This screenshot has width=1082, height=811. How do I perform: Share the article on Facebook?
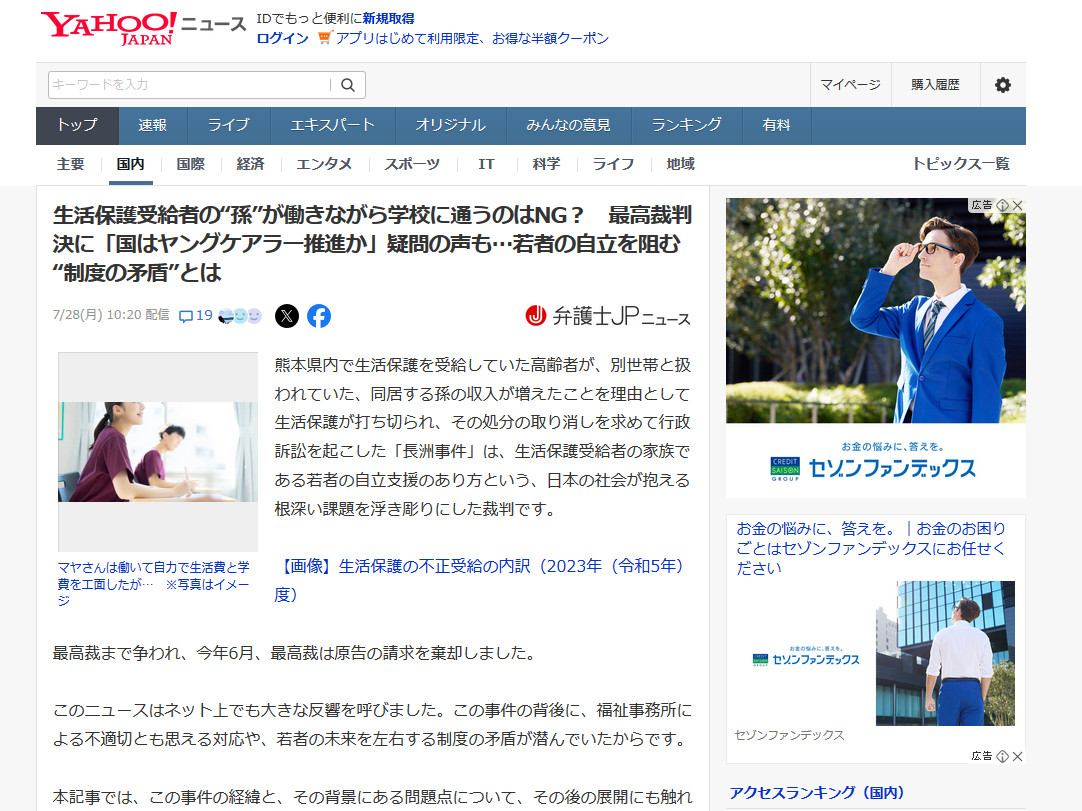[319, 316]
